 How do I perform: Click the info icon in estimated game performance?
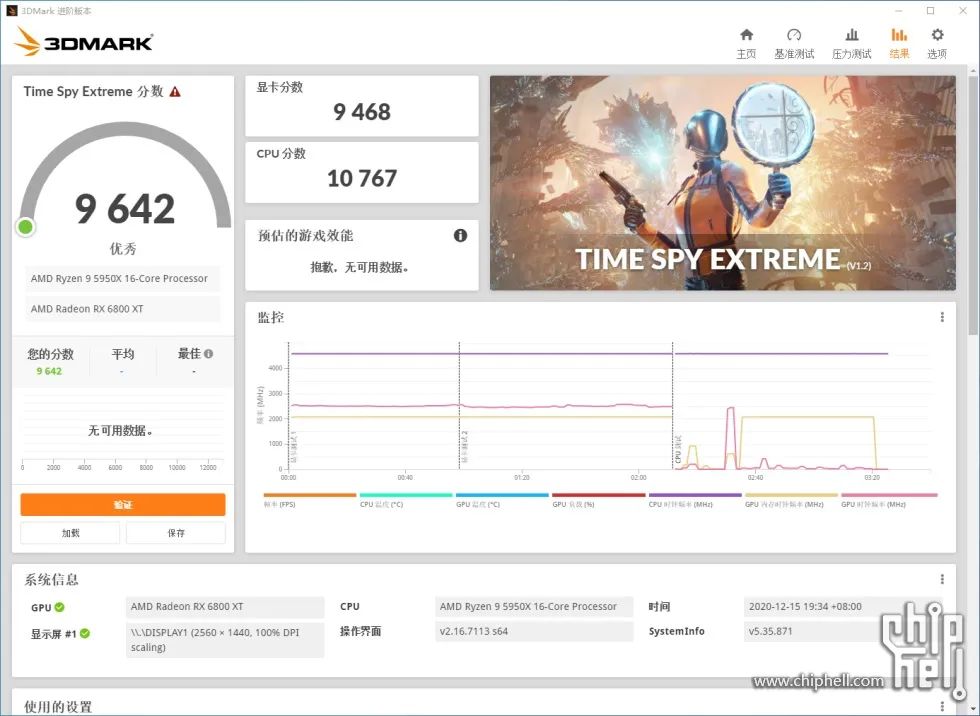[x=461, y=236]
